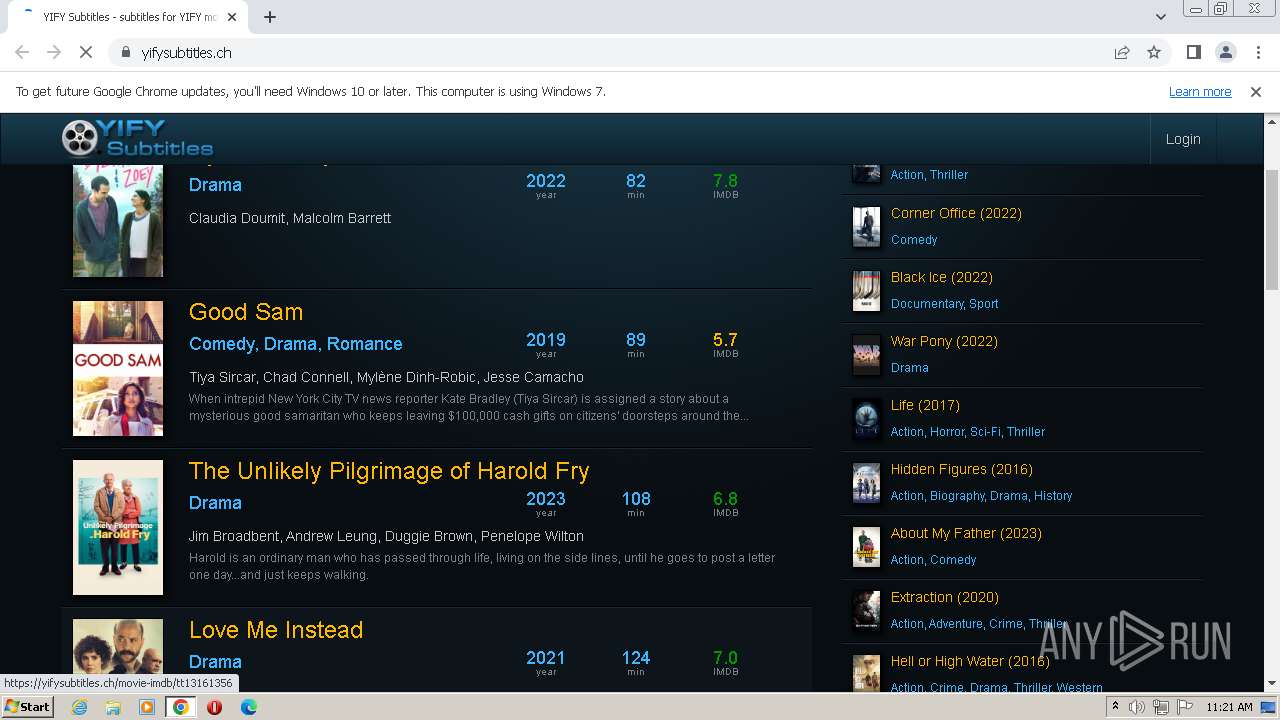Stop loading the page
The height and width of the screenshot is (720, 1280).
[86, 52]
